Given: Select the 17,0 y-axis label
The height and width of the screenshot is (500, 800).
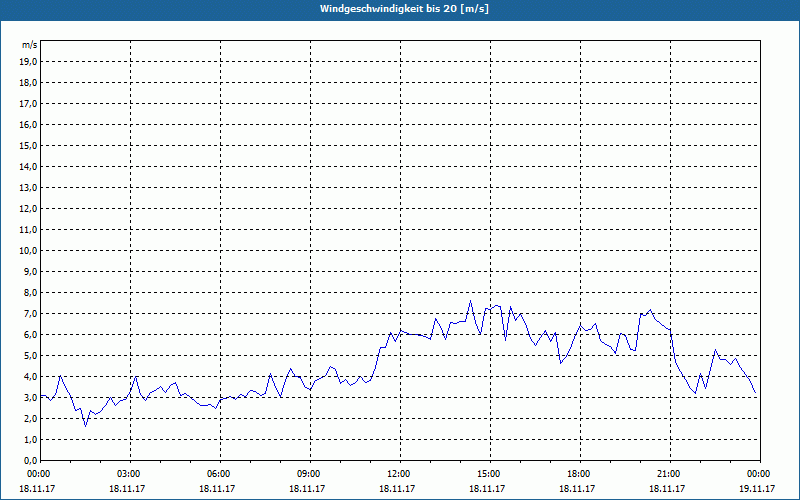Looking at the screenshot, I should 29,104.
